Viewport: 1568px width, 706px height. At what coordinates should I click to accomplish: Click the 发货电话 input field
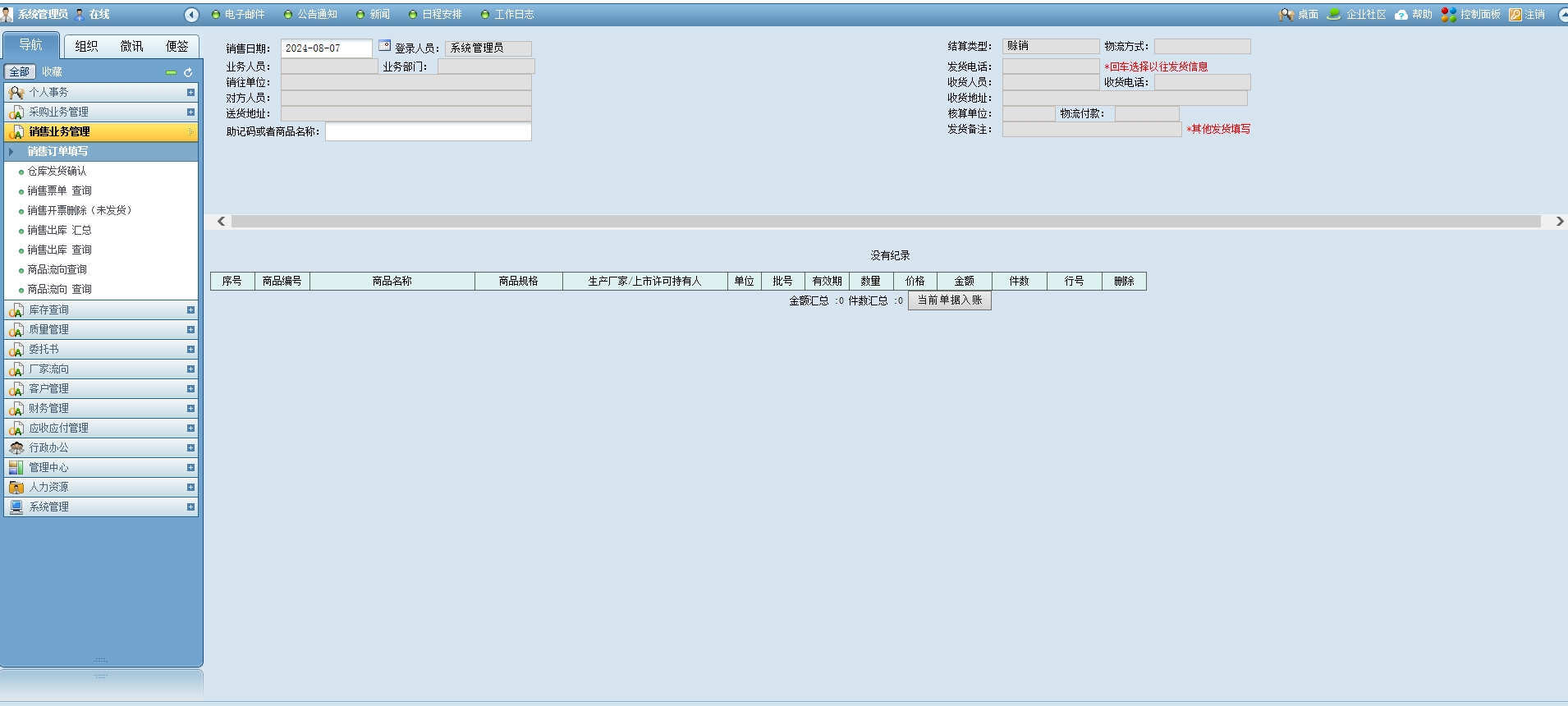click(1051, 66)
